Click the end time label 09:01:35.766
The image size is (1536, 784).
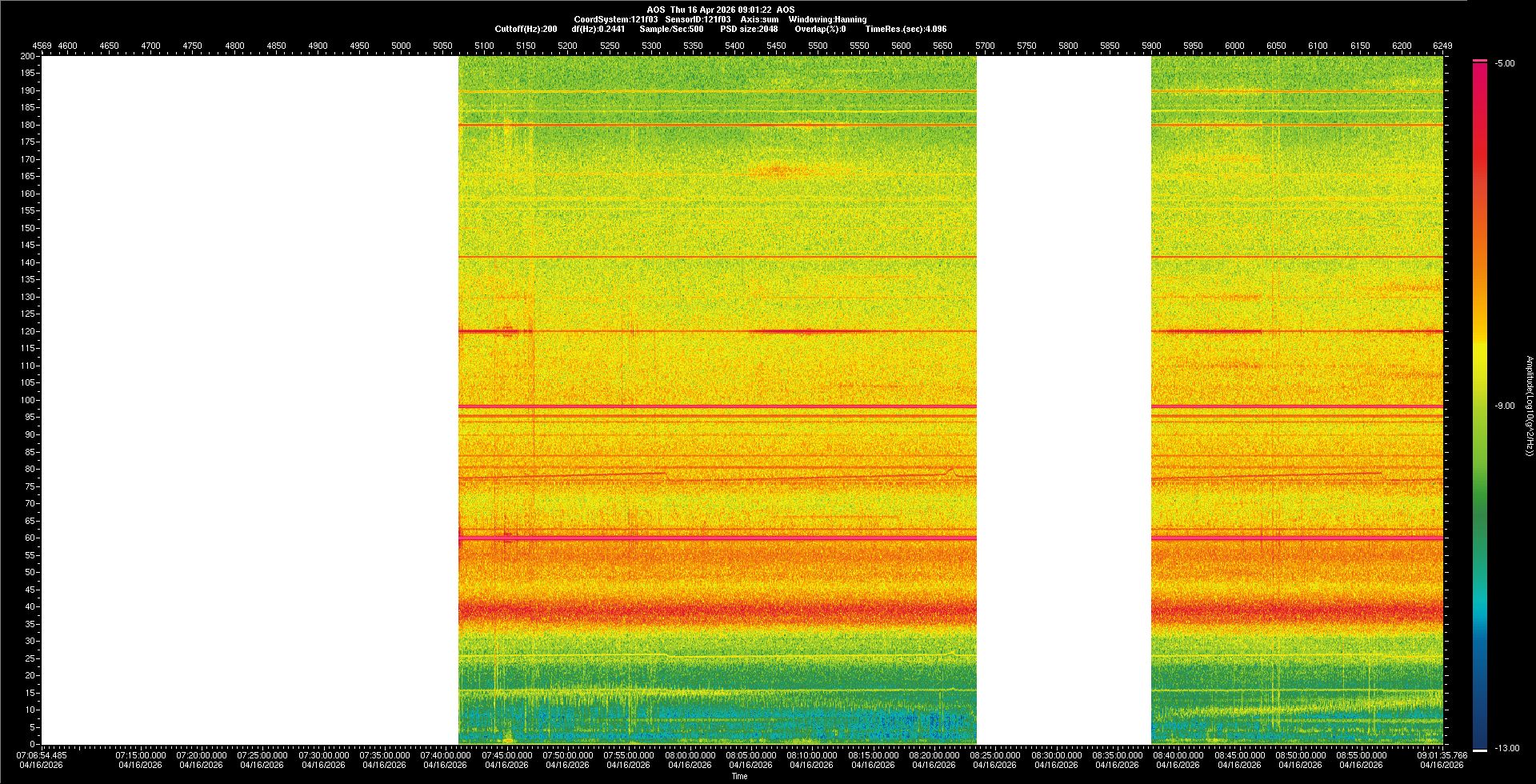coord(1442,755)
